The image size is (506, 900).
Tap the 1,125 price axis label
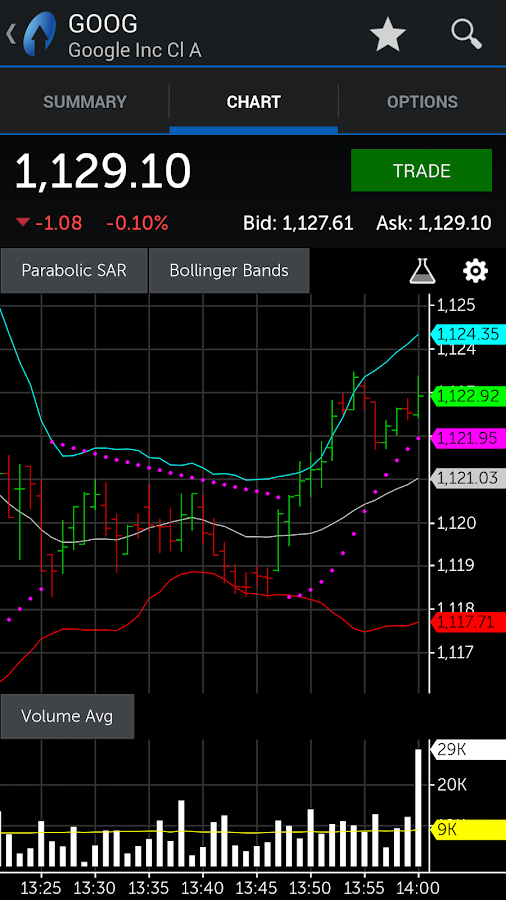456,305
